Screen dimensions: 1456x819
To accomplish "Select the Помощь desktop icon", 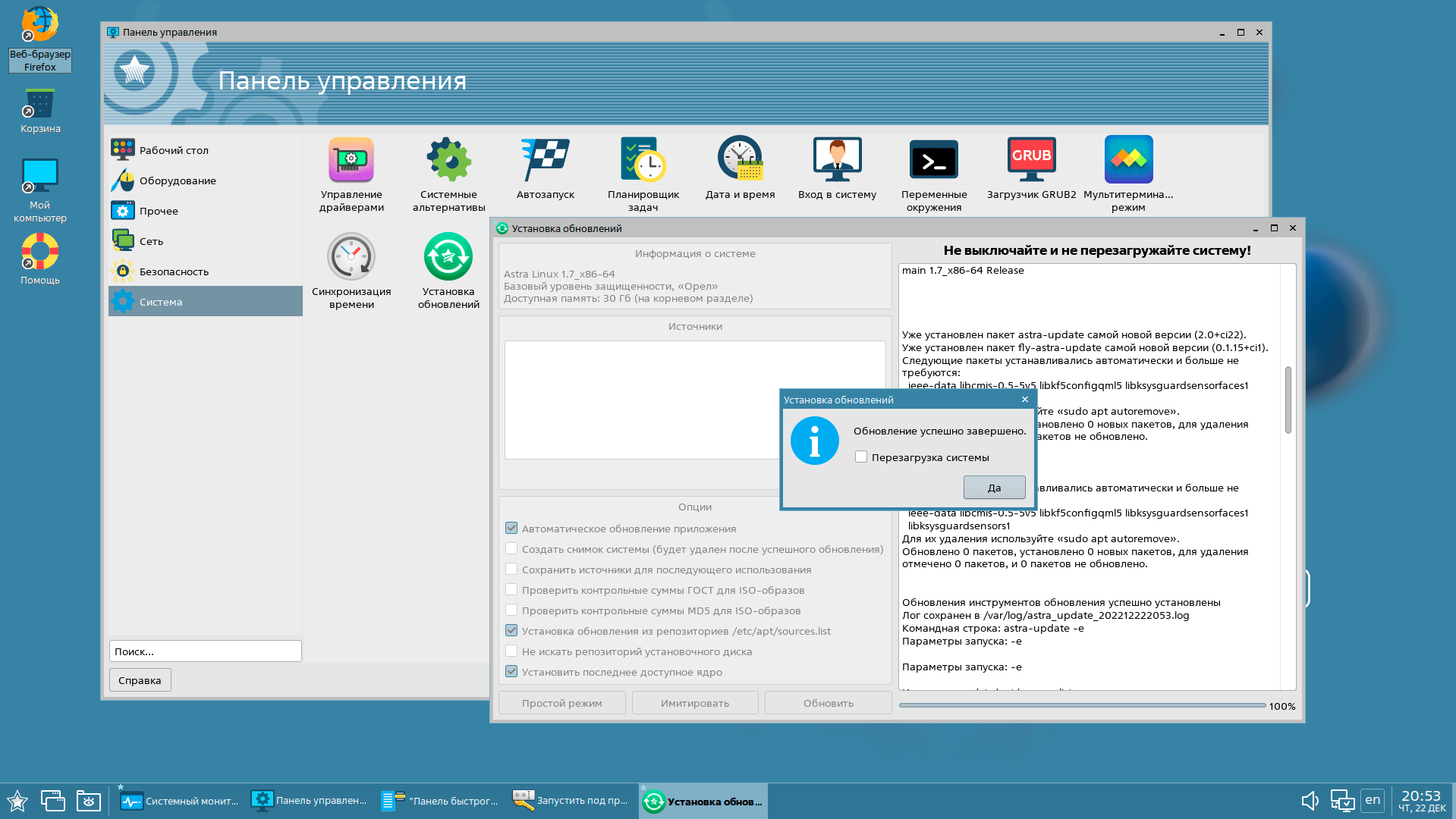I will click(x=40, y=259).
